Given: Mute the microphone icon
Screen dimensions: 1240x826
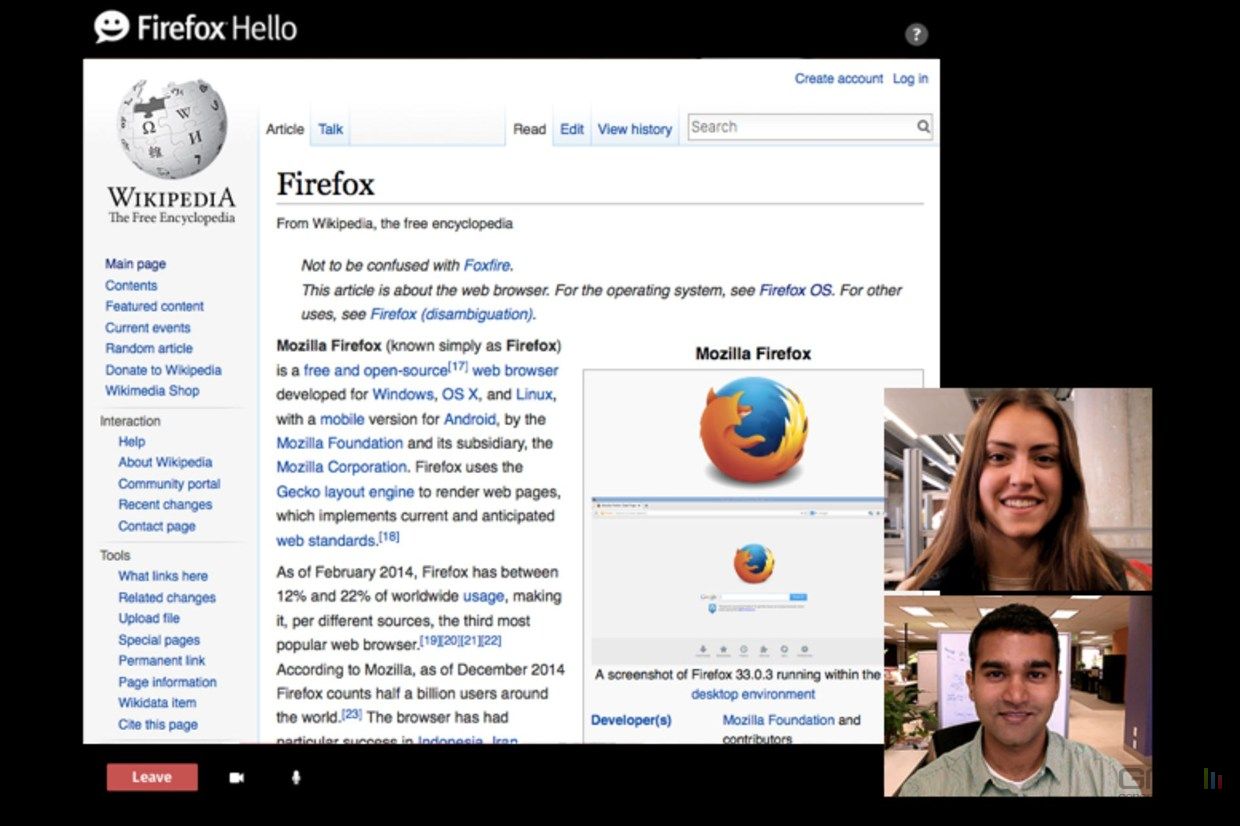Looking at the screenshot, I should pyautogui.click(x=296, y=777).
